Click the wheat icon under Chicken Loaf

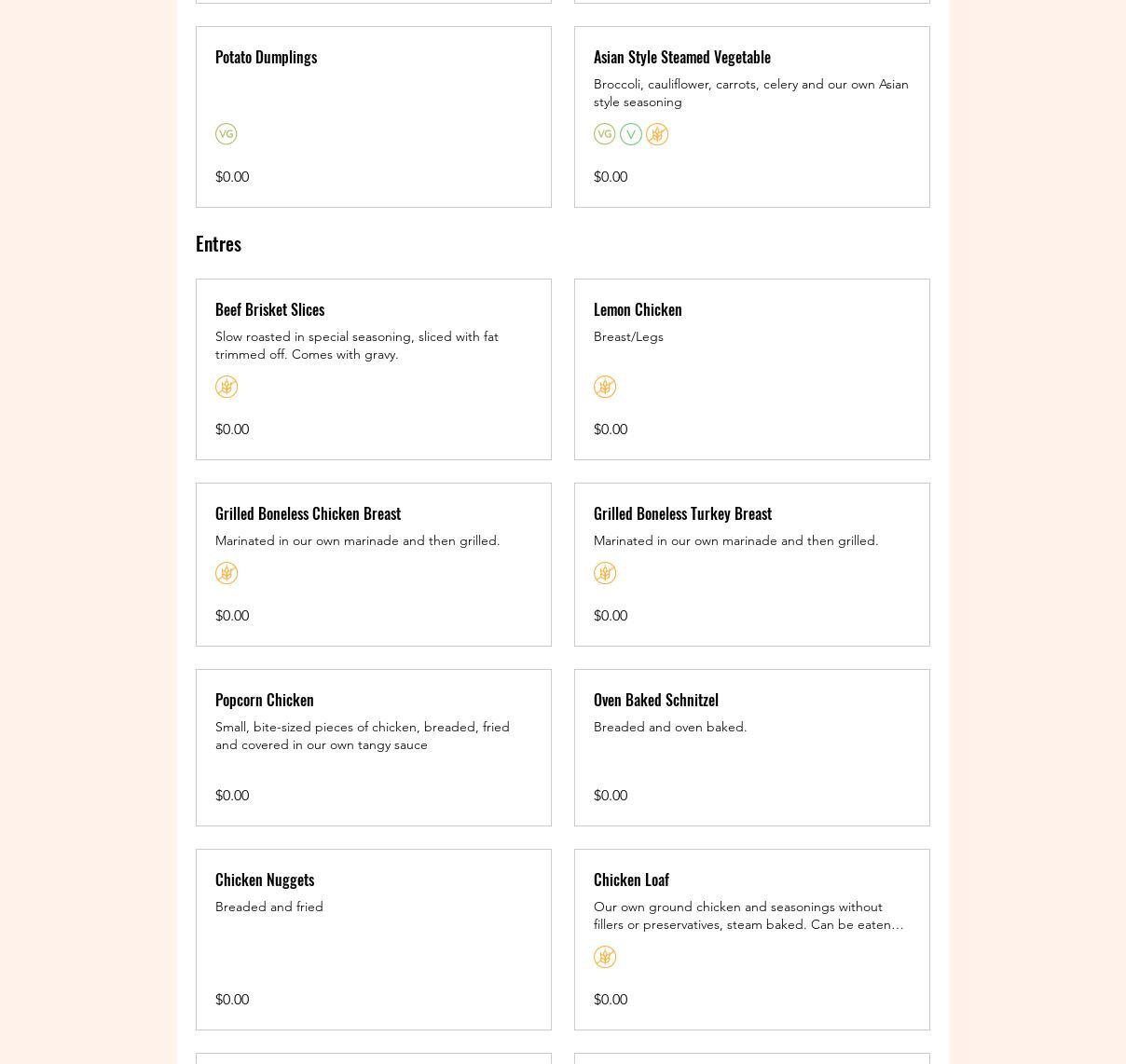coord(604,957)
